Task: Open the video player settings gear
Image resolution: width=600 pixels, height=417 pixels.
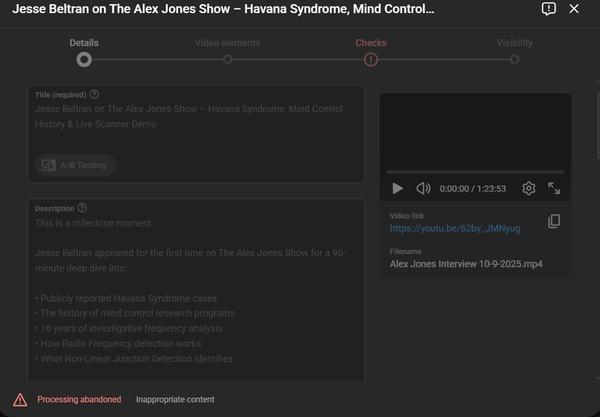Action: click(x=529, y=188)
